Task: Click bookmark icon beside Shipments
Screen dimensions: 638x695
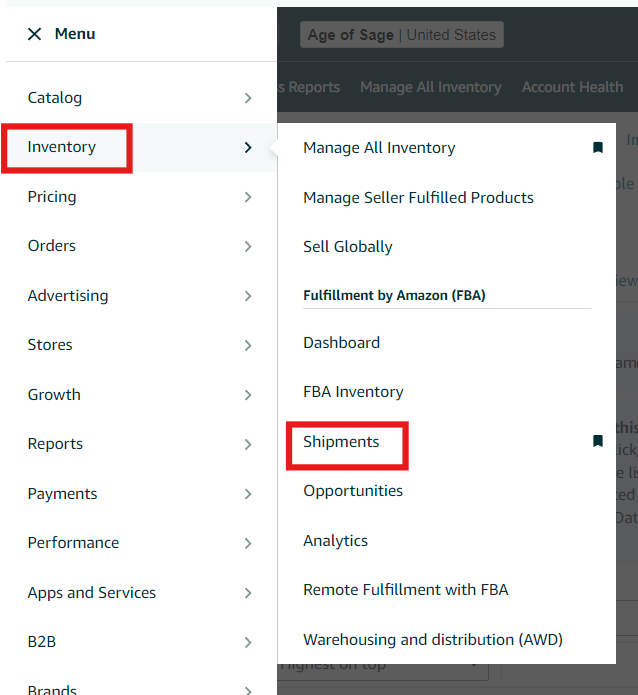Action: (598, 441)
